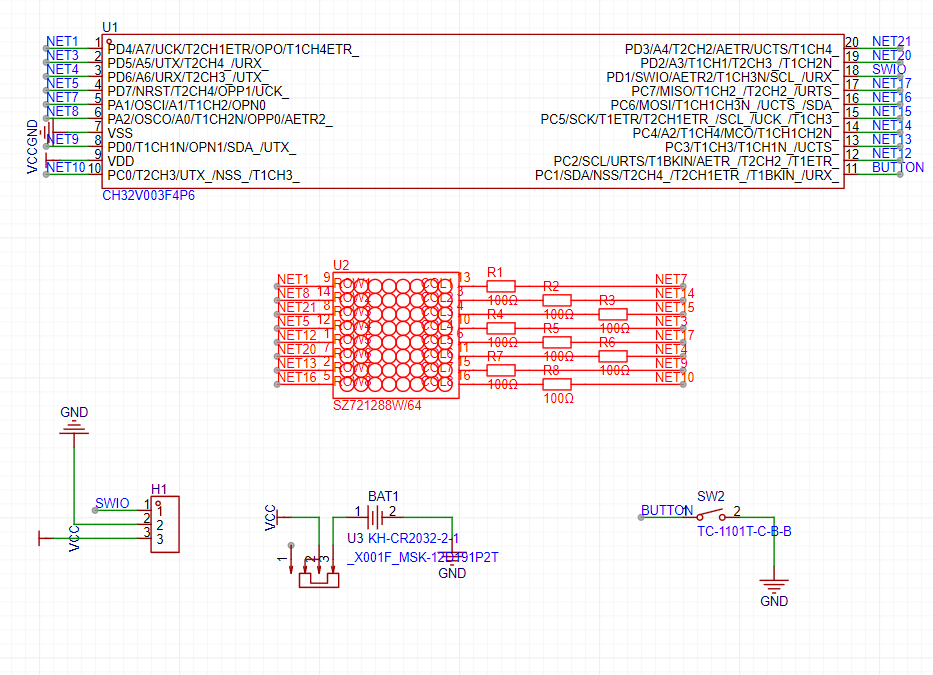933x675 pixels.
Task: Click the NET7 label right of R1
Action: pos(671,279)
